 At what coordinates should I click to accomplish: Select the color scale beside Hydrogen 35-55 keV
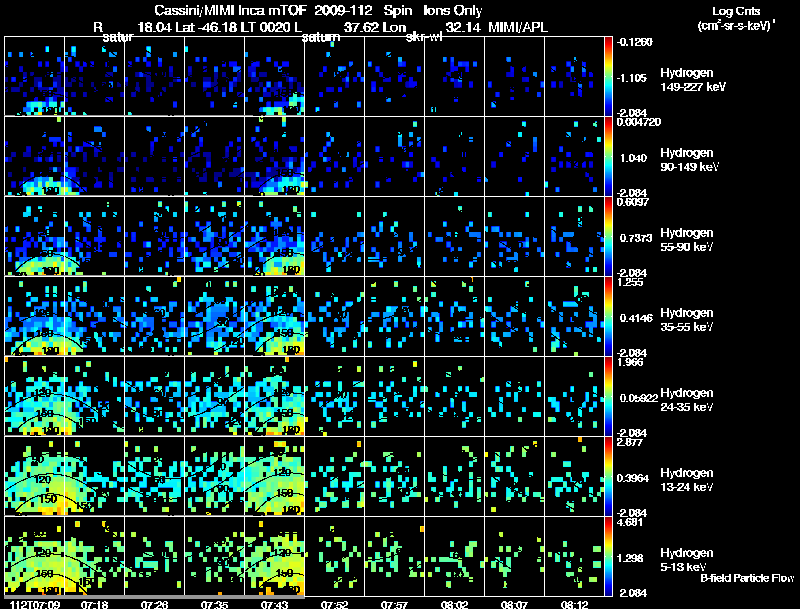pyautogui.click(x=609, y=316)
